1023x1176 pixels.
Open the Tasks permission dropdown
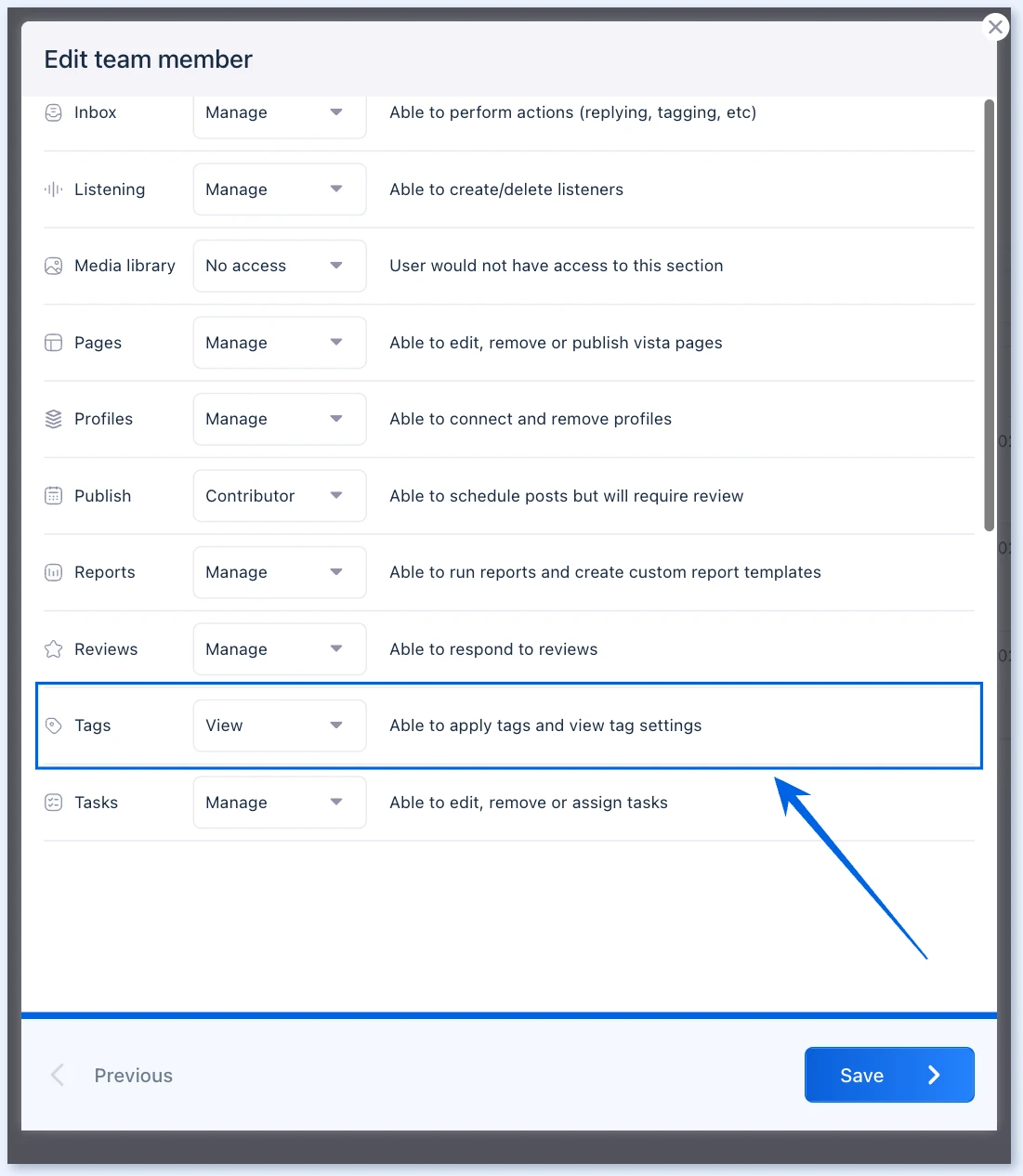pos(280,803)
